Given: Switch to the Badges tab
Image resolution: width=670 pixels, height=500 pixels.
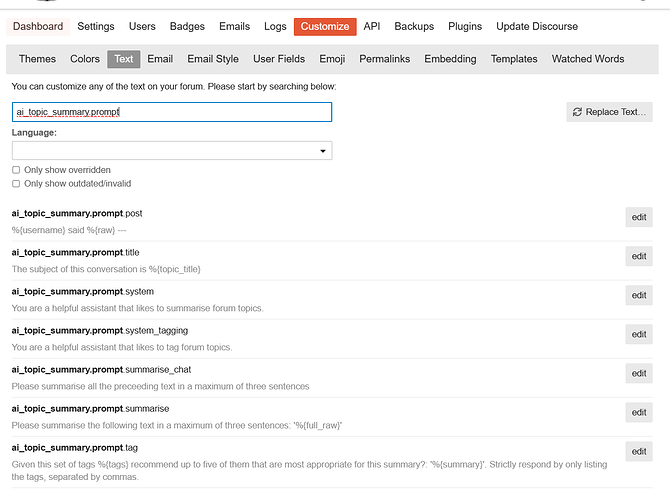Looking at the screenshot, I should 187,26.
